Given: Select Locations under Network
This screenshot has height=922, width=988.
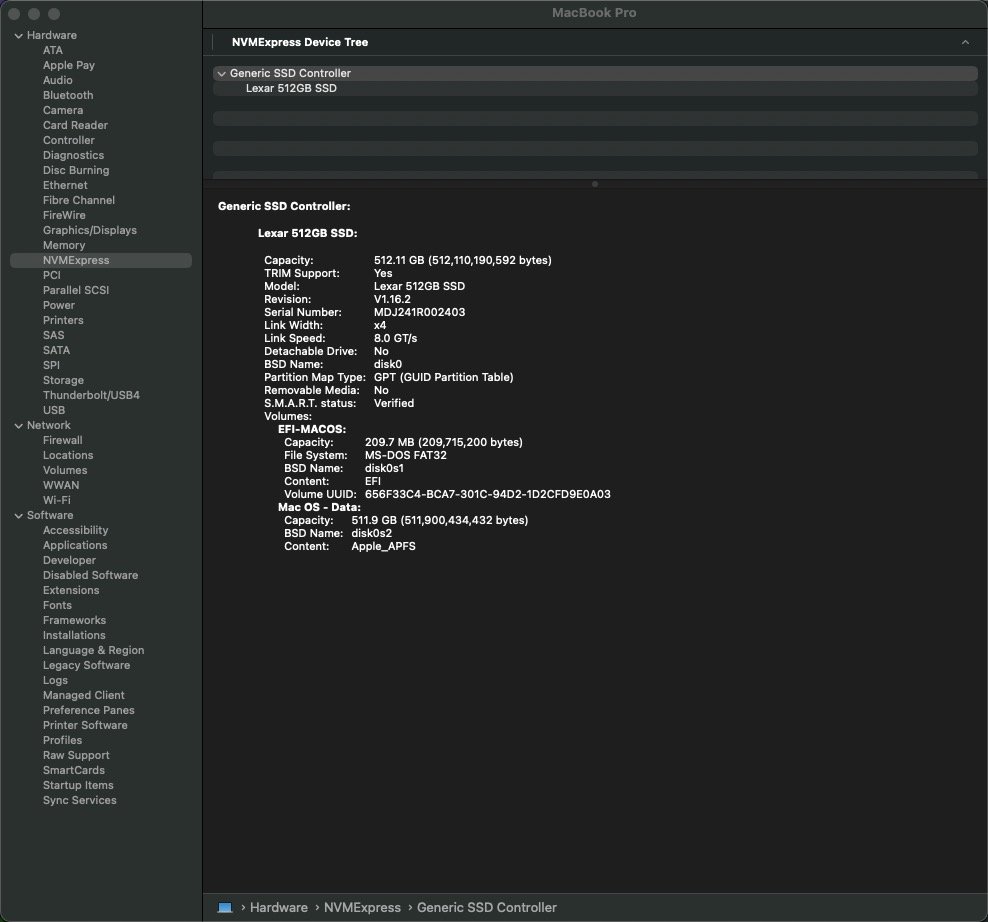Looking at the screenshot, I should click(x=68, y=456).
